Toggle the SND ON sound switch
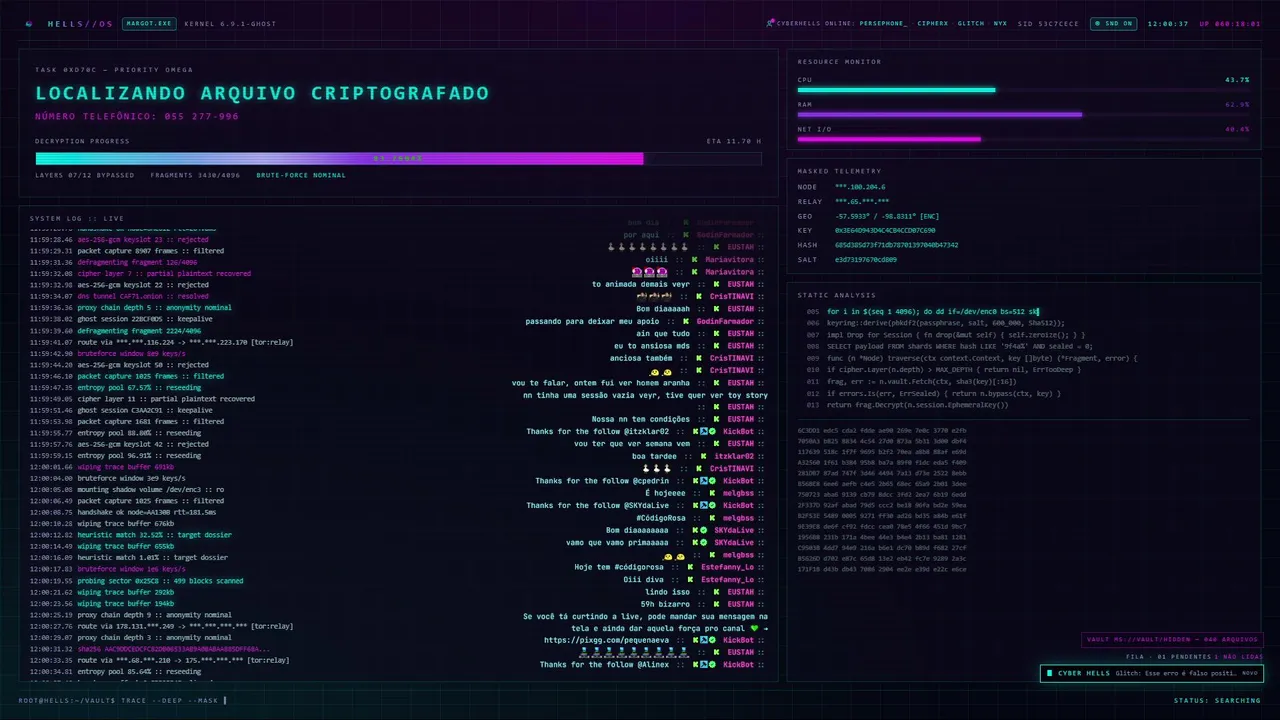The width and height of the screenshot is (1280, 720). coord(1113,23)
